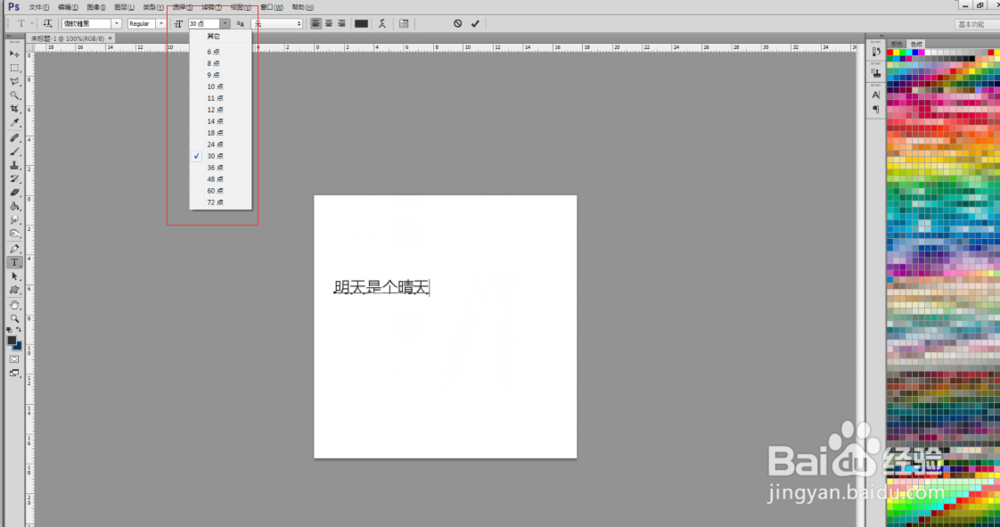
Task: Open the File menu
Action: click(x=39, y=7)
